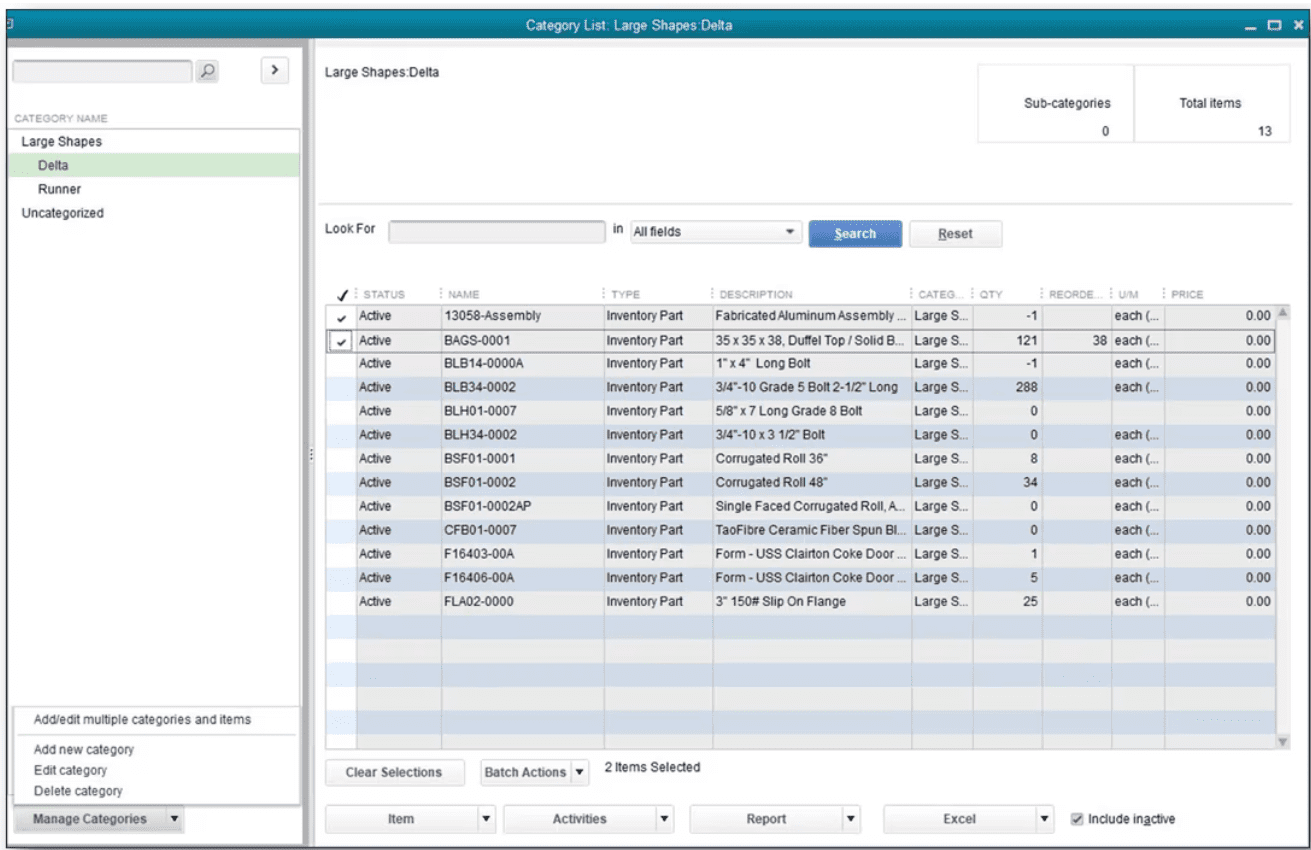Viewport: 1311px width, 850px height.
Task: Open the Report dropdown arrow
Action: [851, 819]
